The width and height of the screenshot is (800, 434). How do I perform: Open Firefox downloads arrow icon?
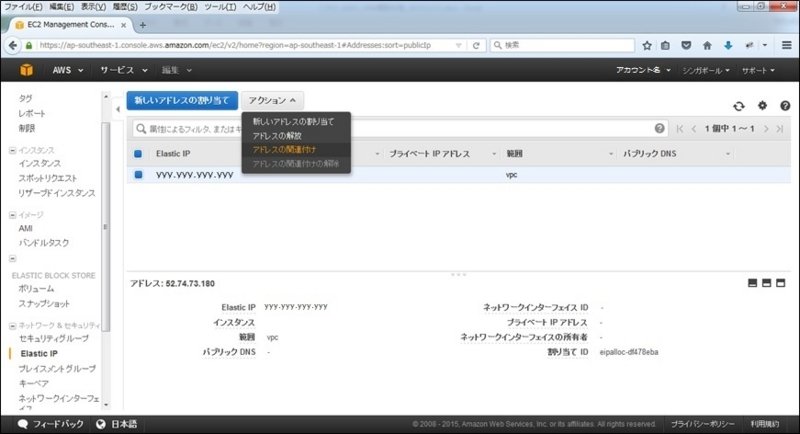click(728, 45)
